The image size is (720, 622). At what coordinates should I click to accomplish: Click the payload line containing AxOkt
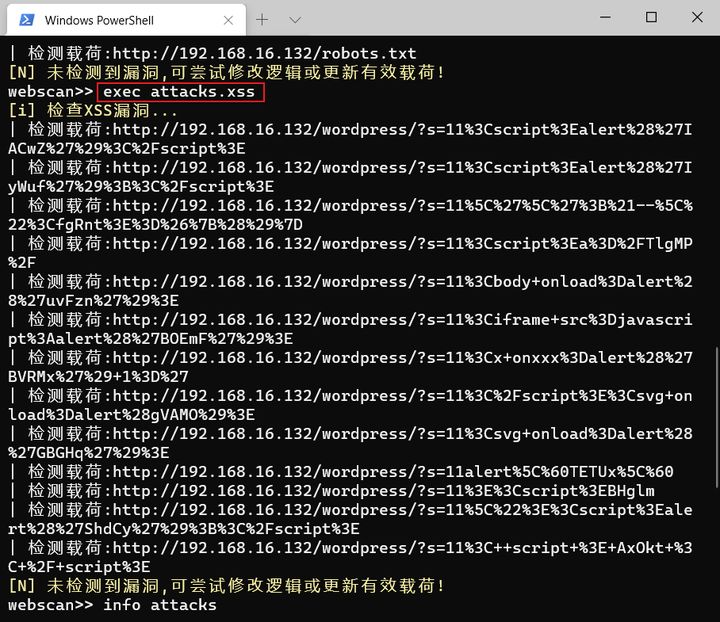click(x=350, y=557)
